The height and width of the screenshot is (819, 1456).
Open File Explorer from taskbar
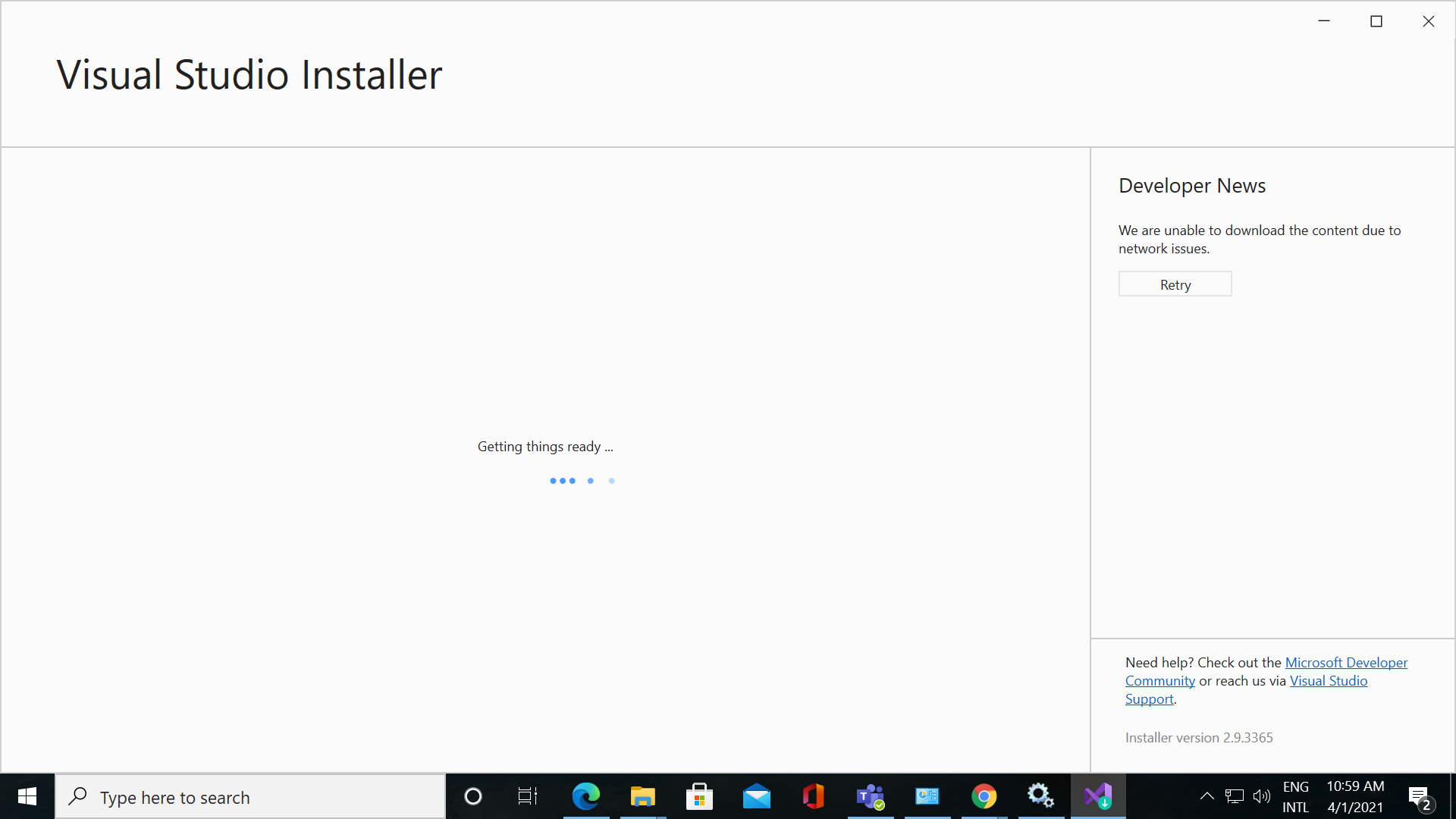click(x=642, y=797)
